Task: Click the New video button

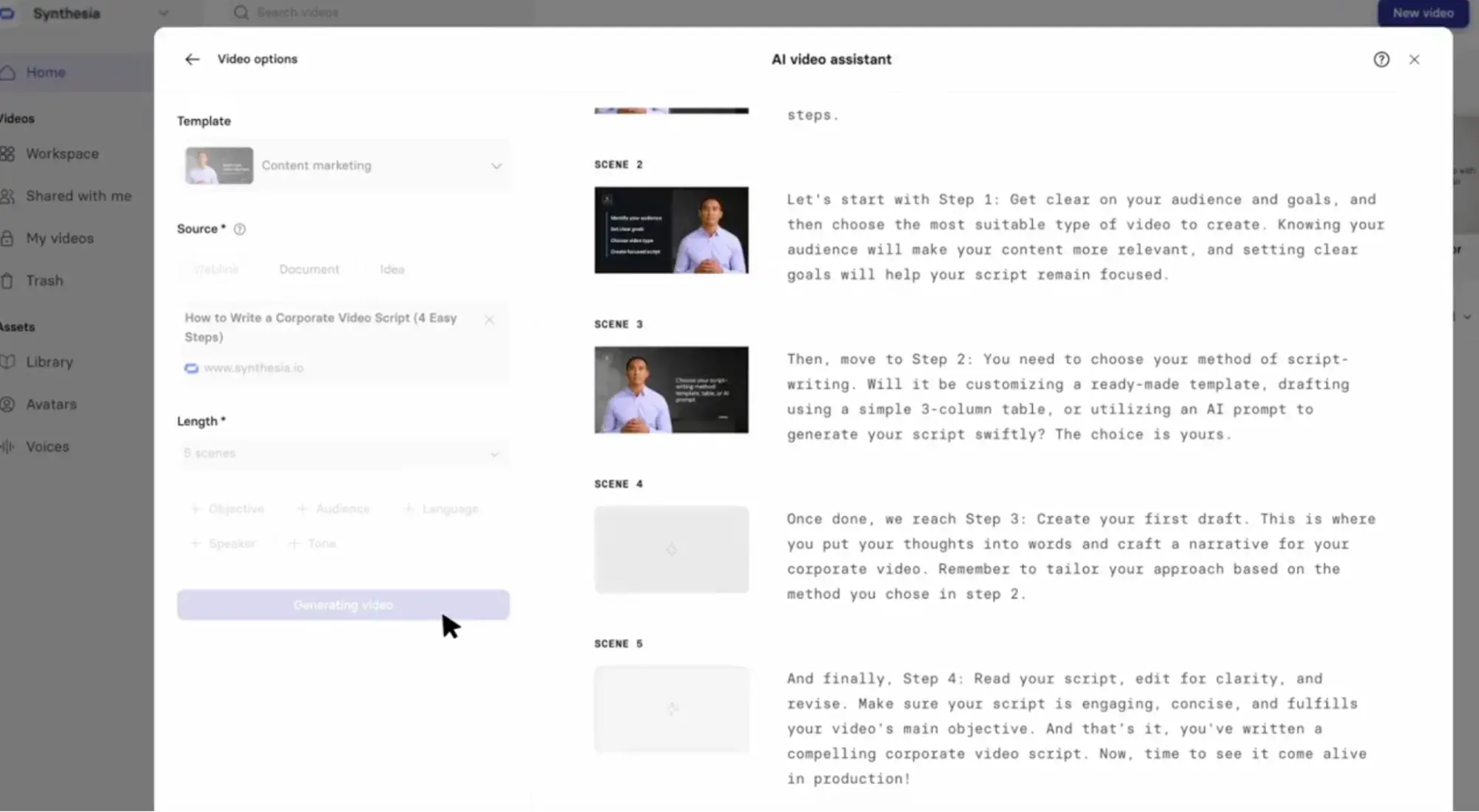Action: point(1422,13)
